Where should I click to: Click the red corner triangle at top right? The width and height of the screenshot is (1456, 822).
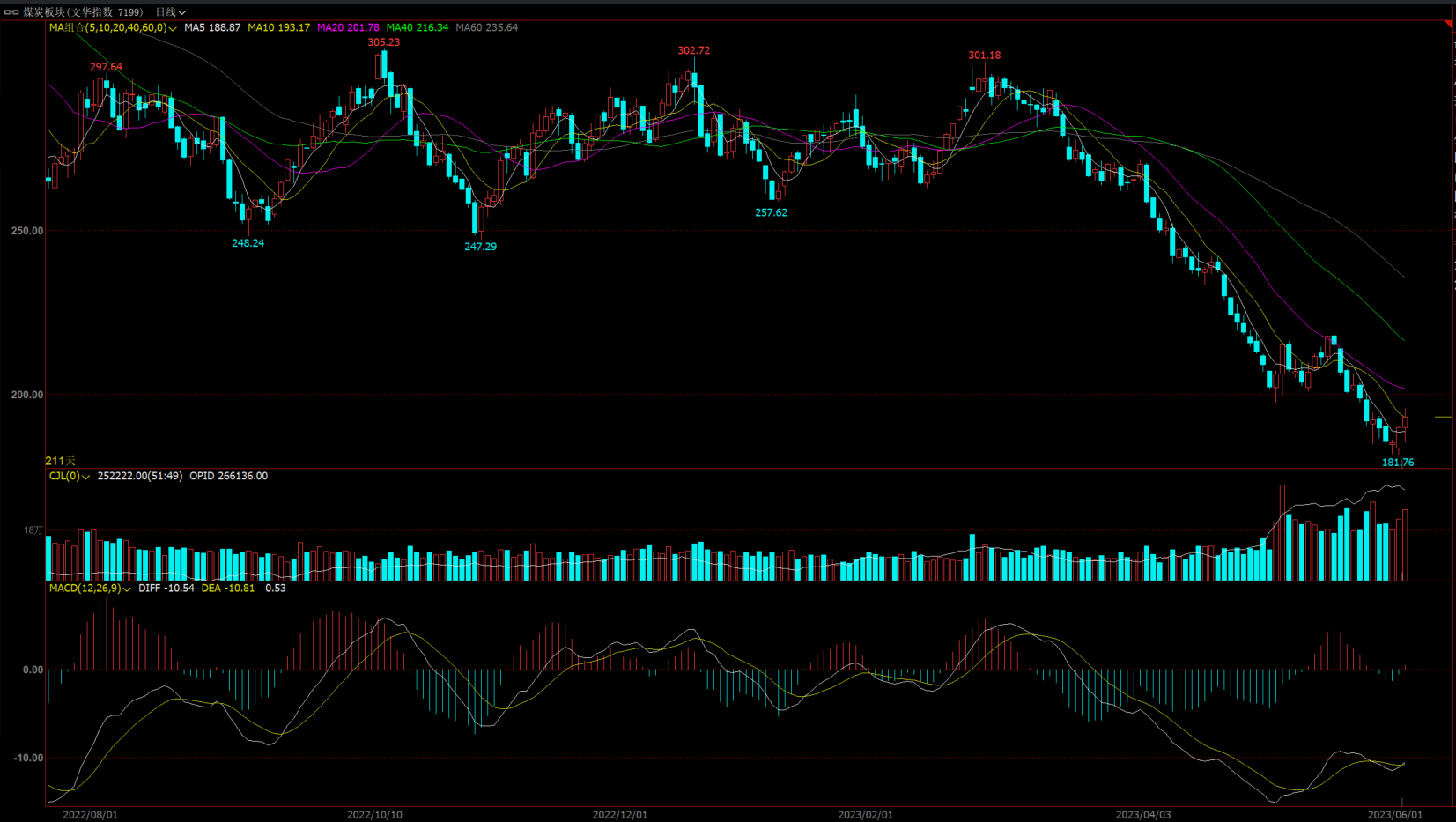1450,24
